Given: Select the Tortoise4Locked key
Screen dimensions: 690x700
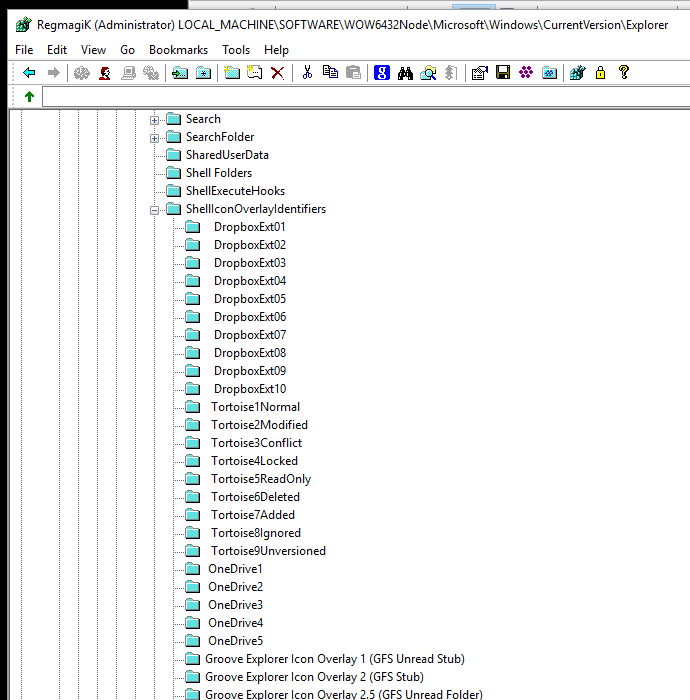Looking at the screenshot, I should point(254,461).
